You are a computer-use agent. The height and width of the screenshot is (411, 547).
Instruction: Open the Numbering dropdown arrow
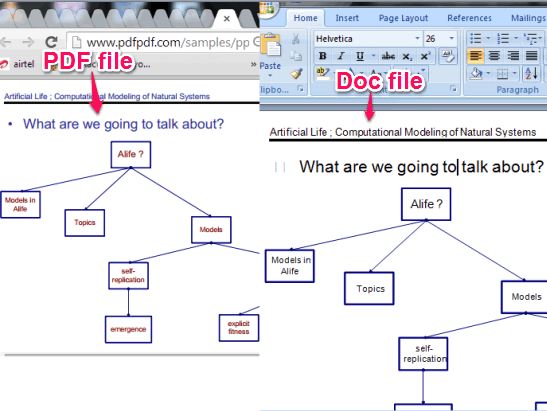516,38
